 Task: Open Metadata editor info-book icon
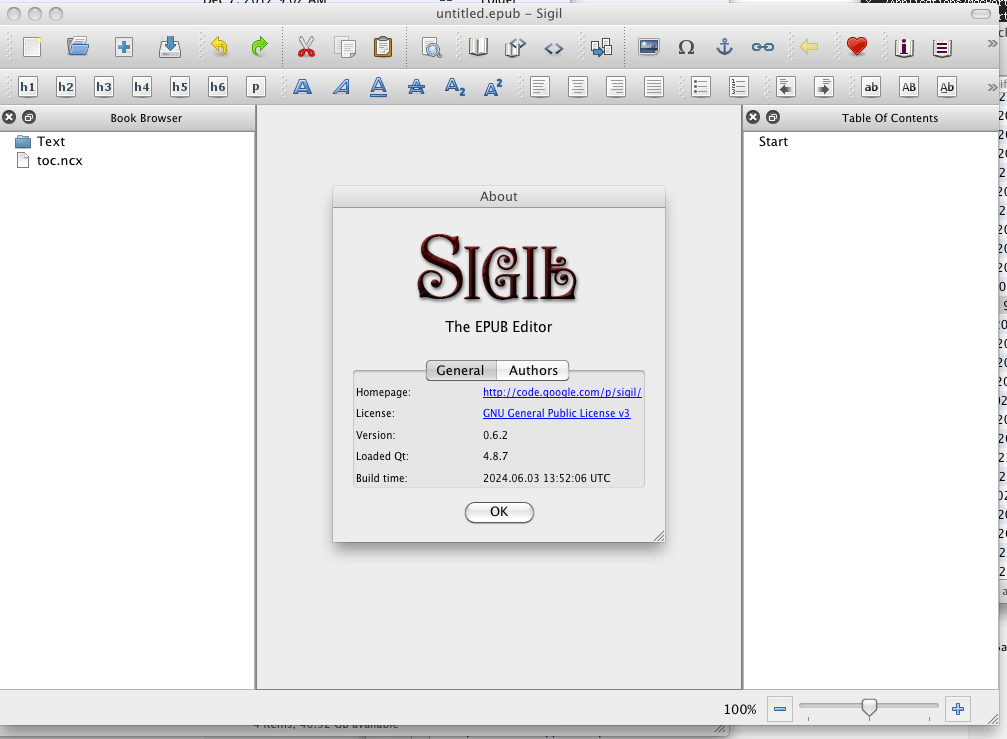point(904,48)
